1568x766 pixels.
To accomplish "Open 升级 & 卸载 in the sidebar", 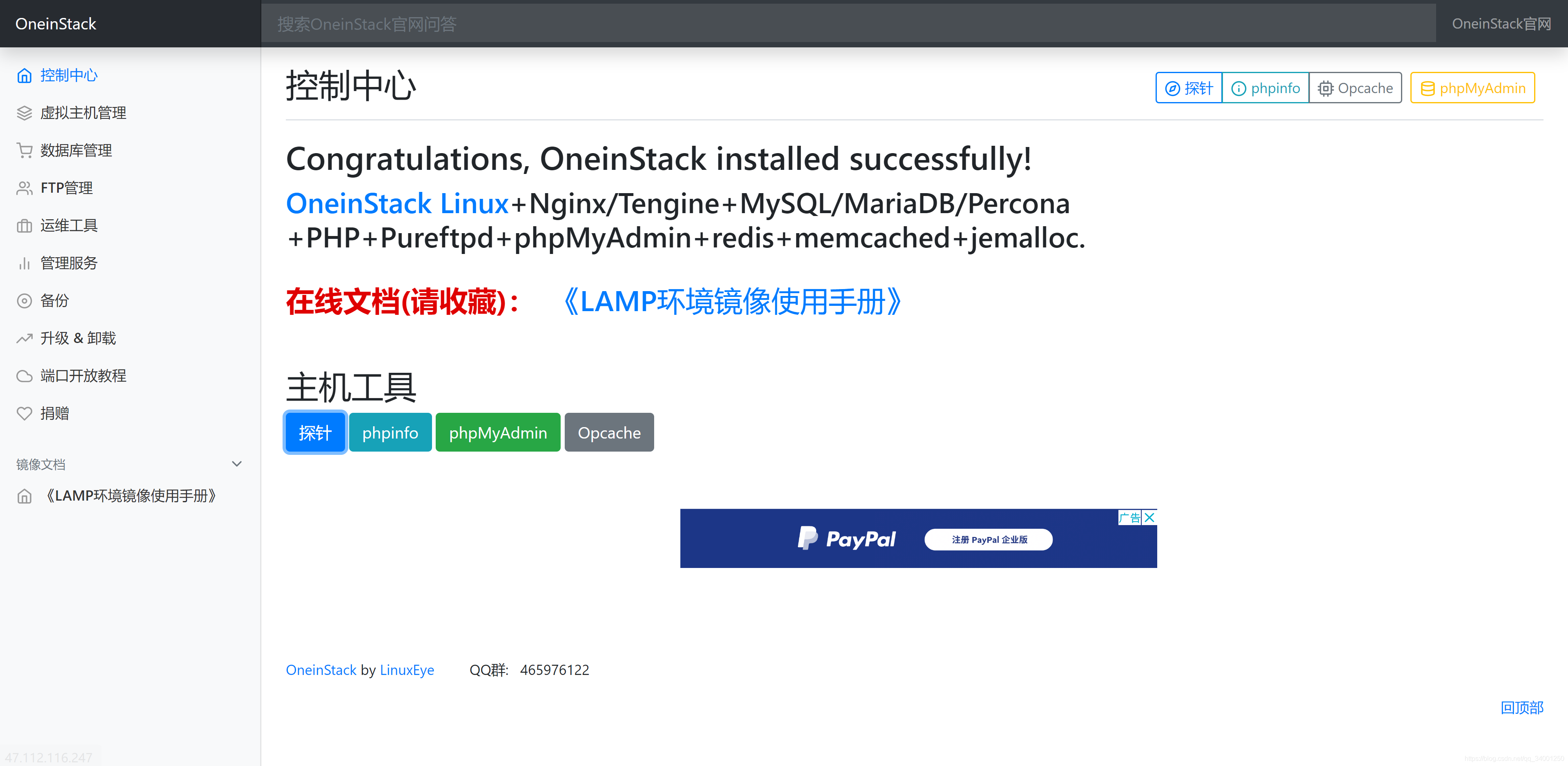I will 78,338.
